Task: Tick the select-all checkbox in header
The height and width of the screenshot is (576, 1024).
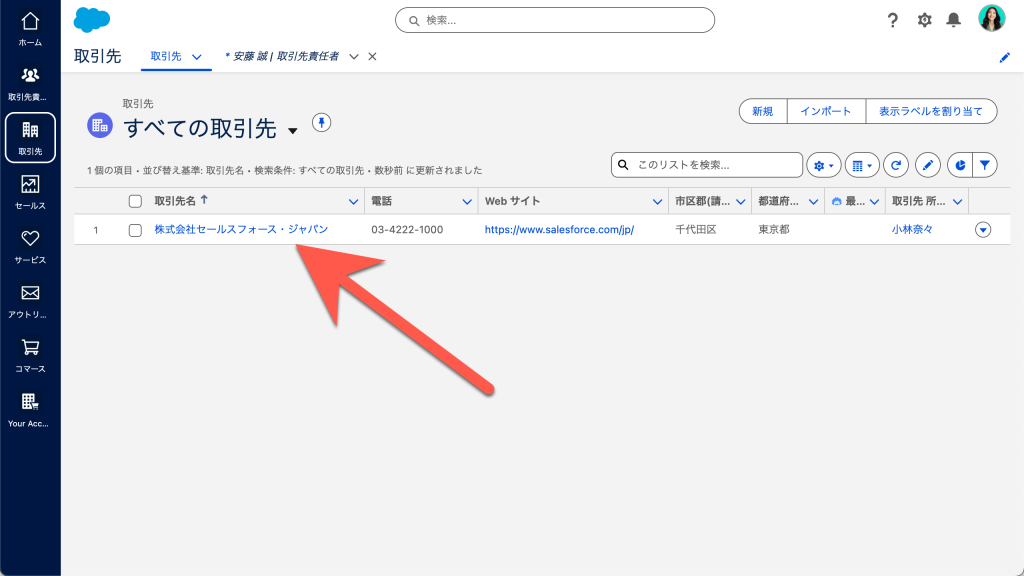Action: [135, 201]
